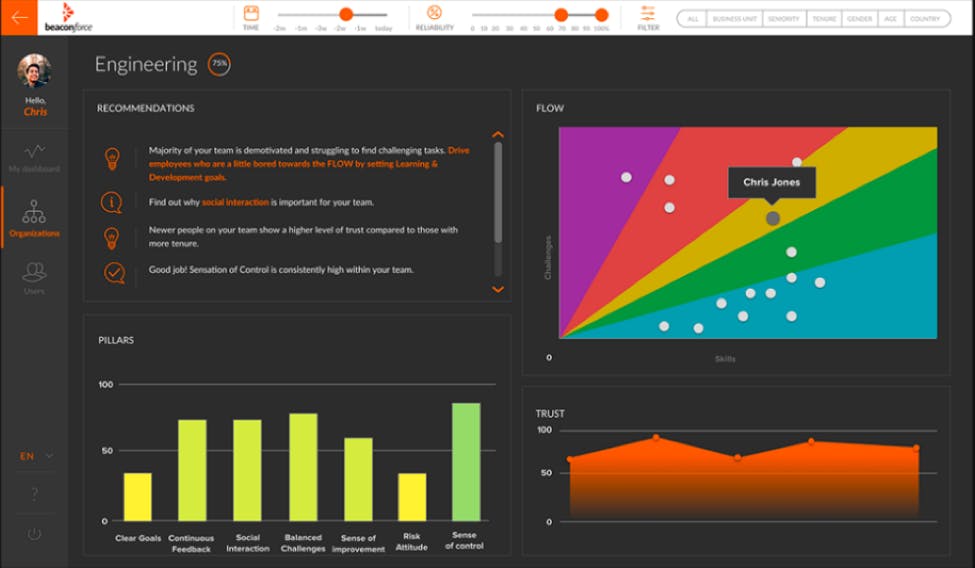Click the Filter sliders icon

click(x=648, y=13)
